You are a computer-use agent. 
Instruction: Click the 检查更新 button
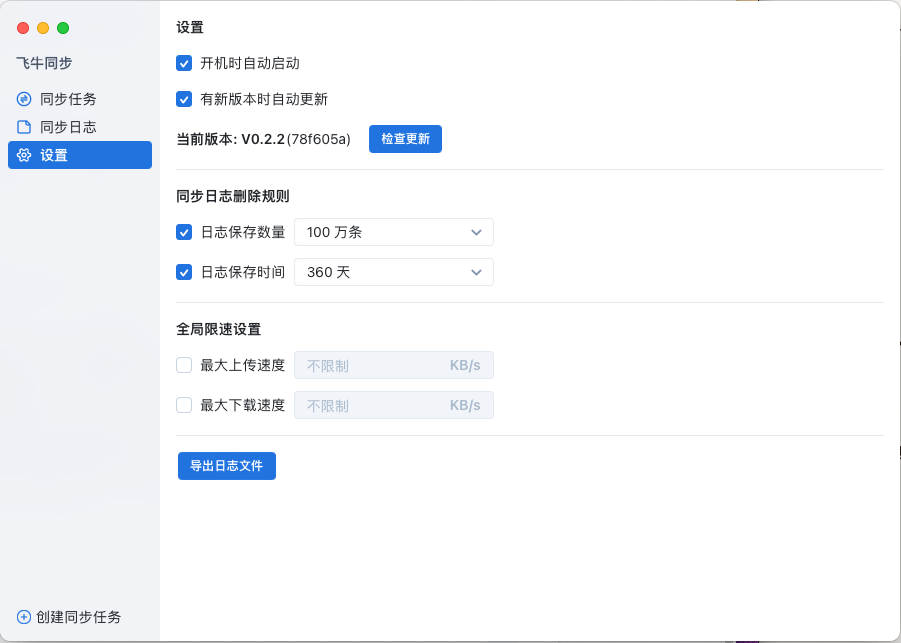tap(405, 139)
